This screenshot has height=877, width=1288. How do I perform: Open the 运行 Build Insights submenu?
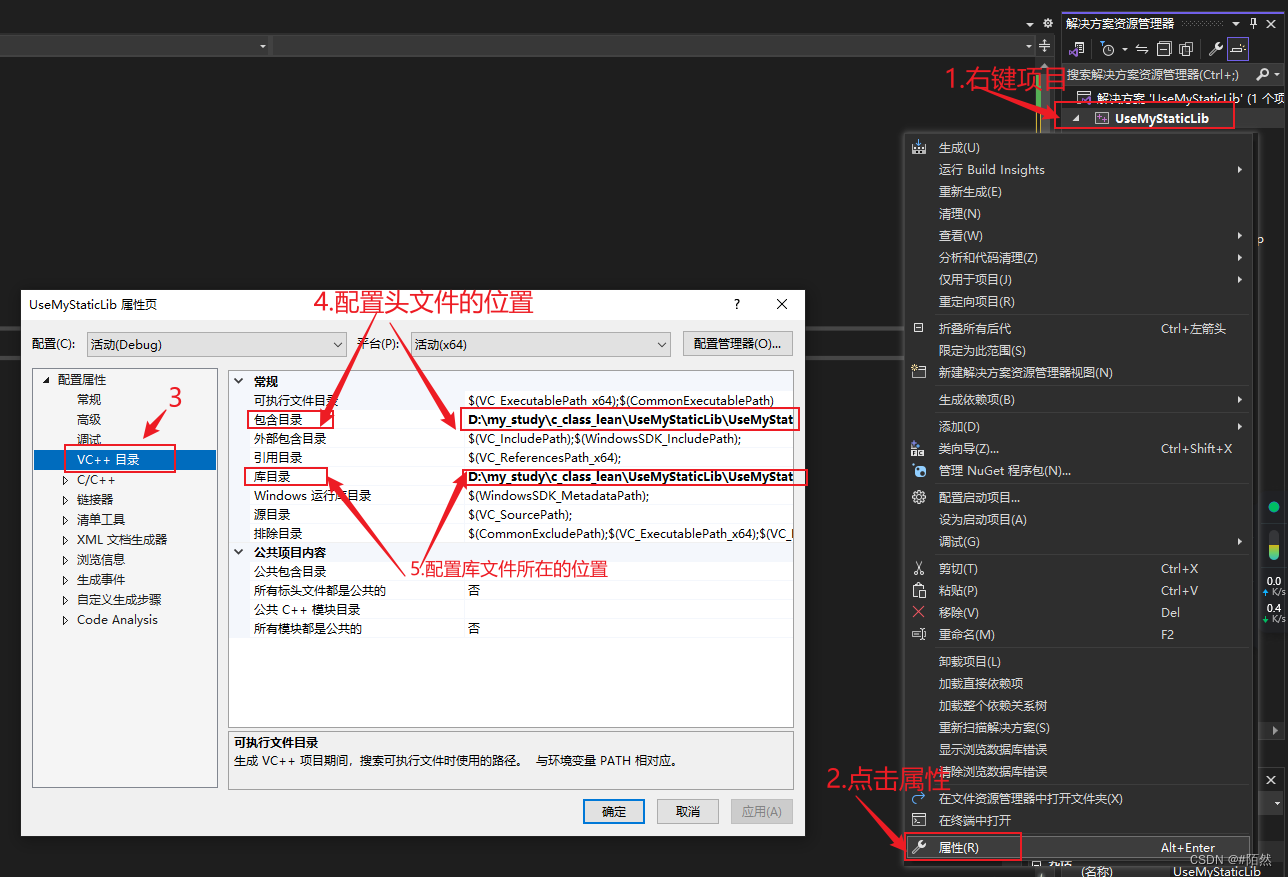click(1077, 170)
